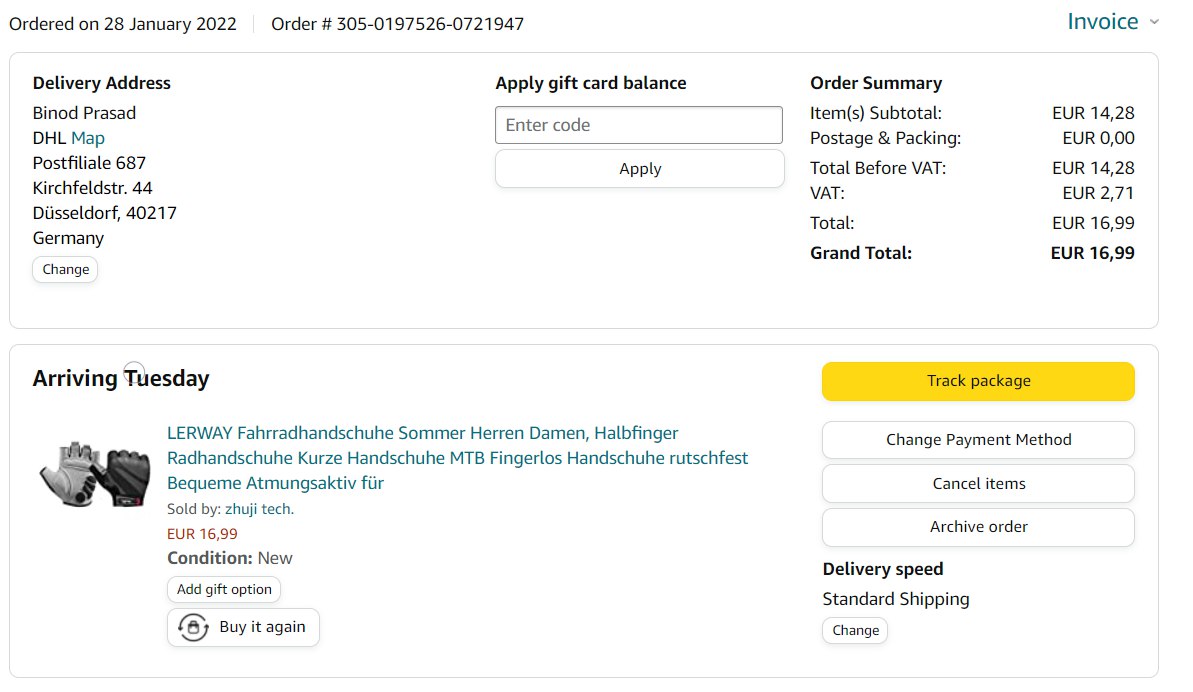1193x692 pixels.
Task: Click the Arriving Tuesday heading
Action: coord(121,378)
